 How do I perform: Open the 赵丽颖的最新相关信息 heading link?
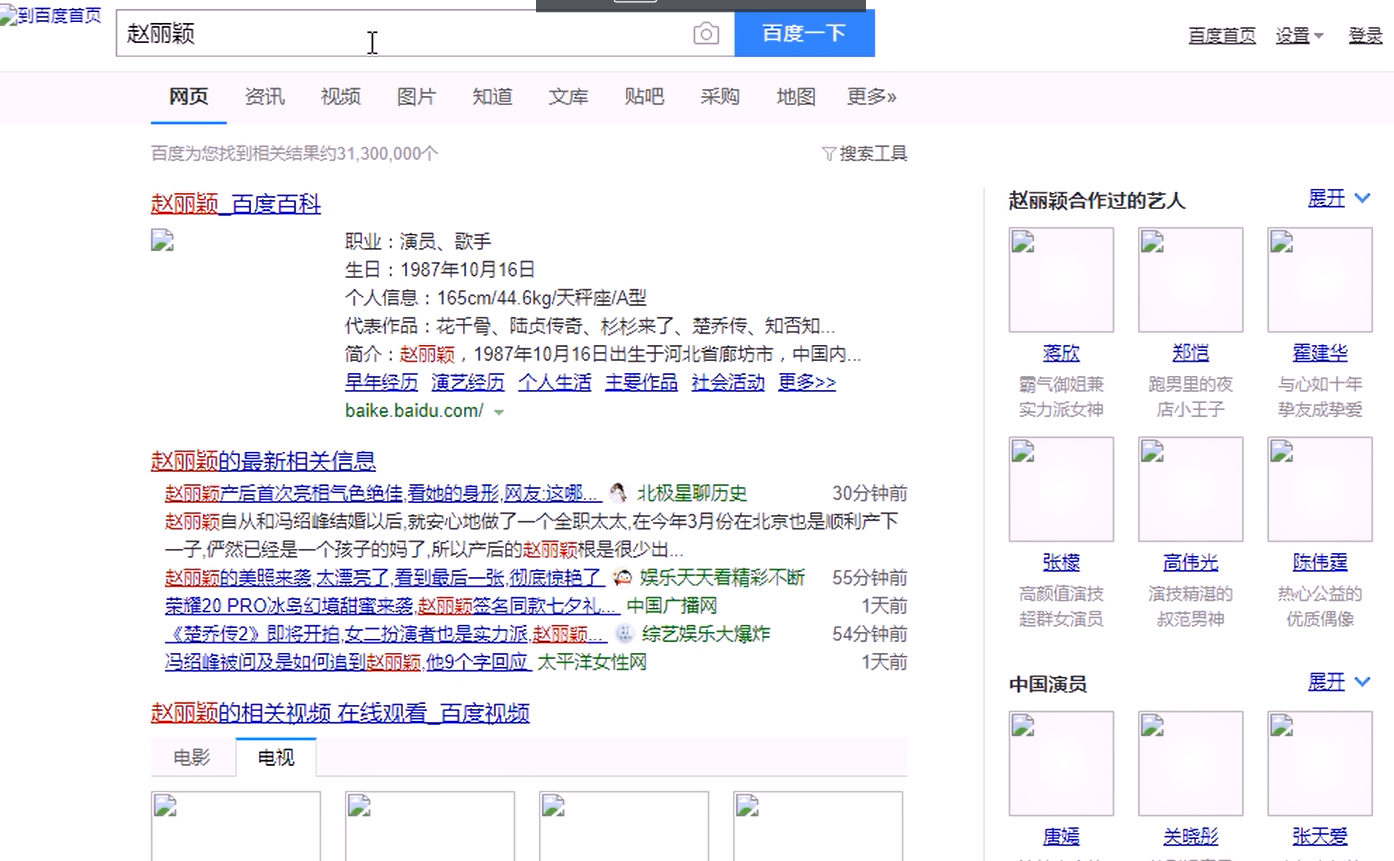[x=263, y=461]
